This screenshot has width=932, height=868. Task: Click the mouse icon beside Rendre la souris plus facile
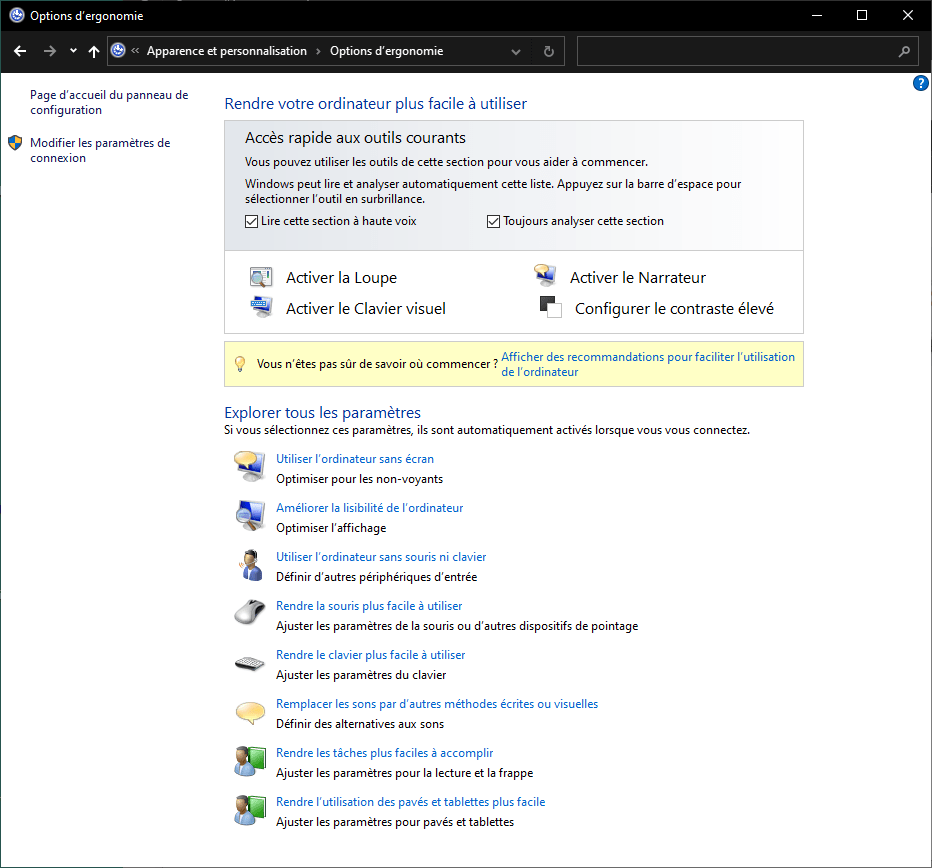250,612
